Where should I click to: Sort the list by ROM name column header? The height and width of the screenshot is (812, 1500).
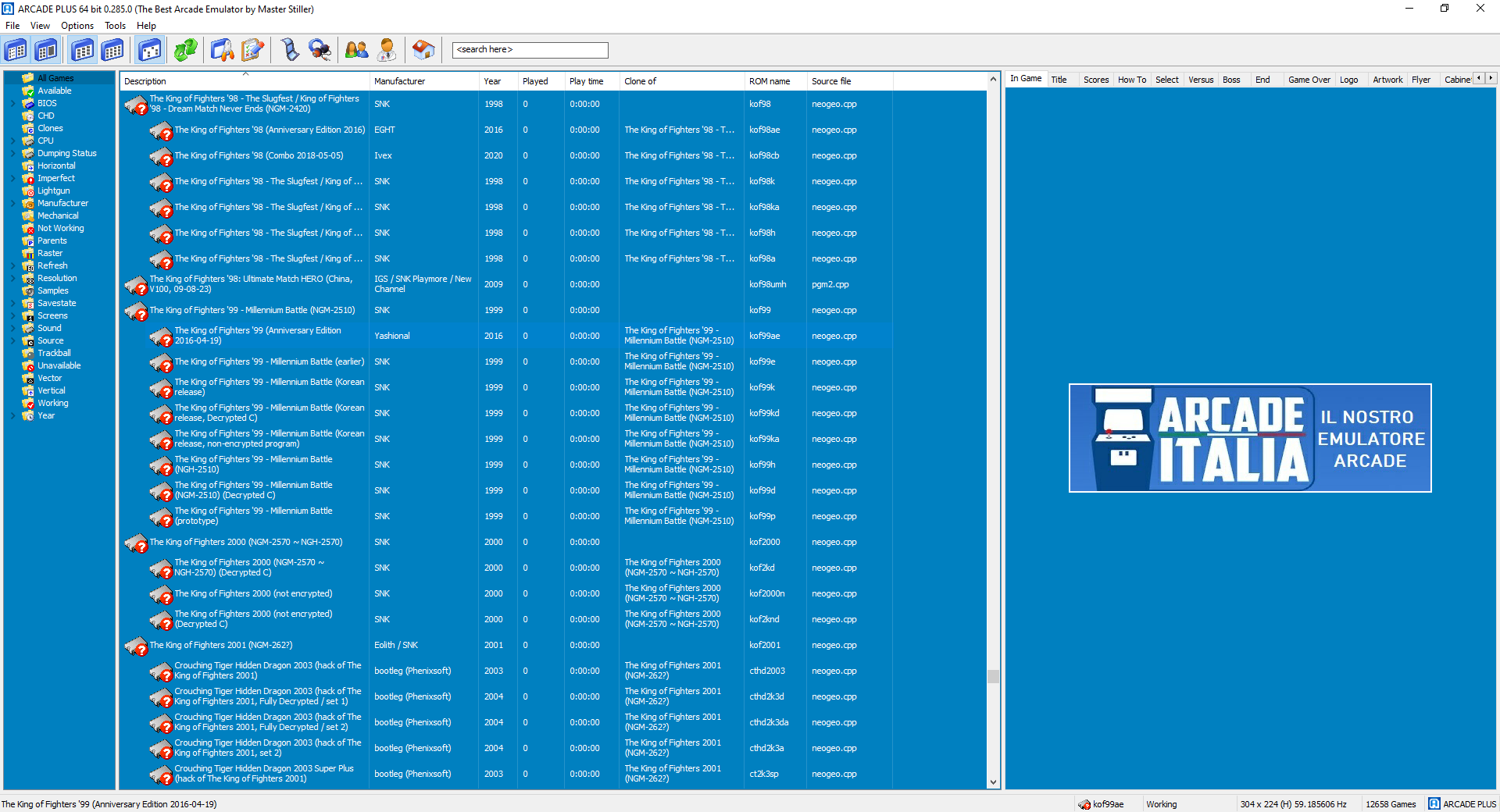coord(775,81)
